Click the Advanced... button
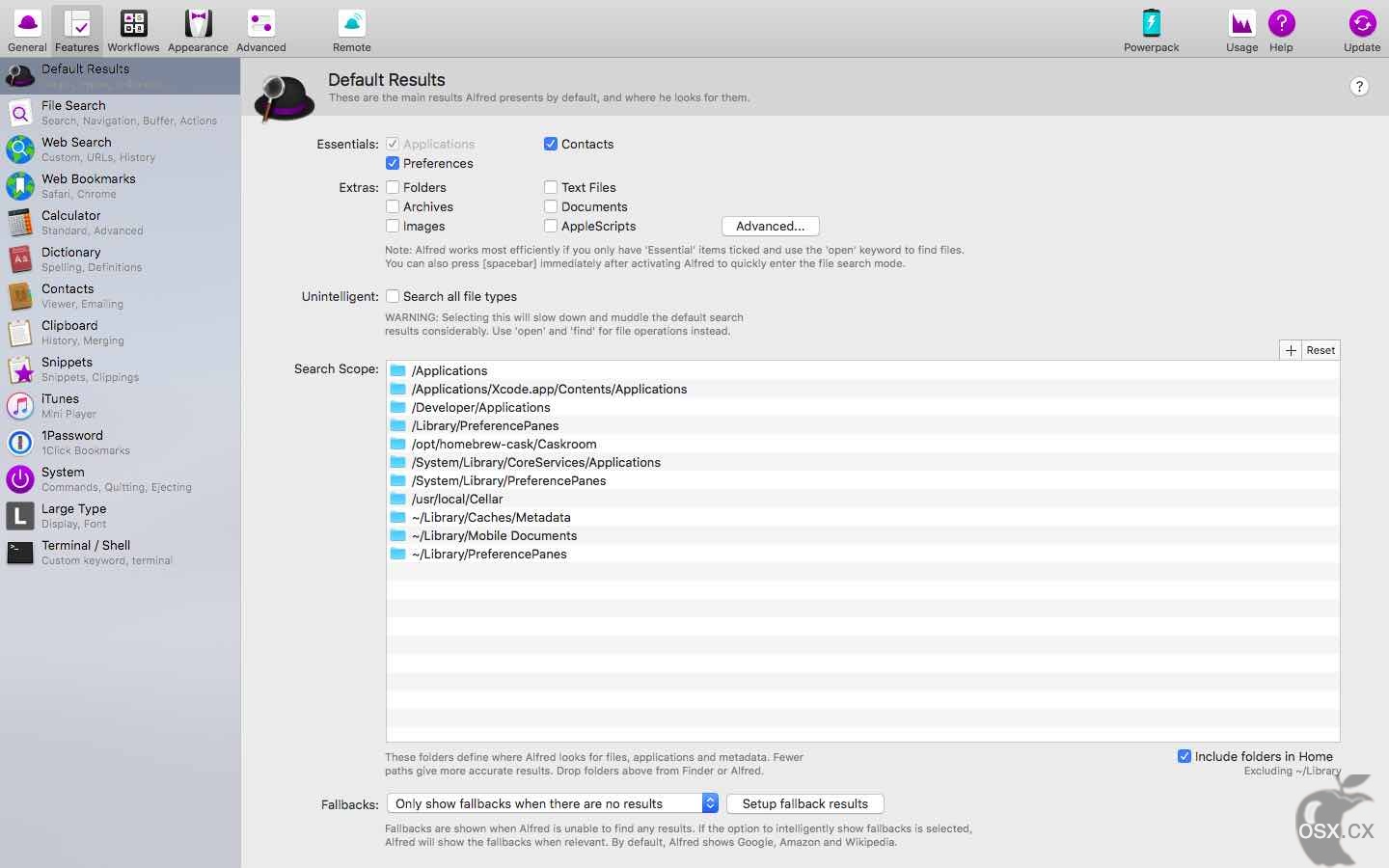 click(770, 226)
